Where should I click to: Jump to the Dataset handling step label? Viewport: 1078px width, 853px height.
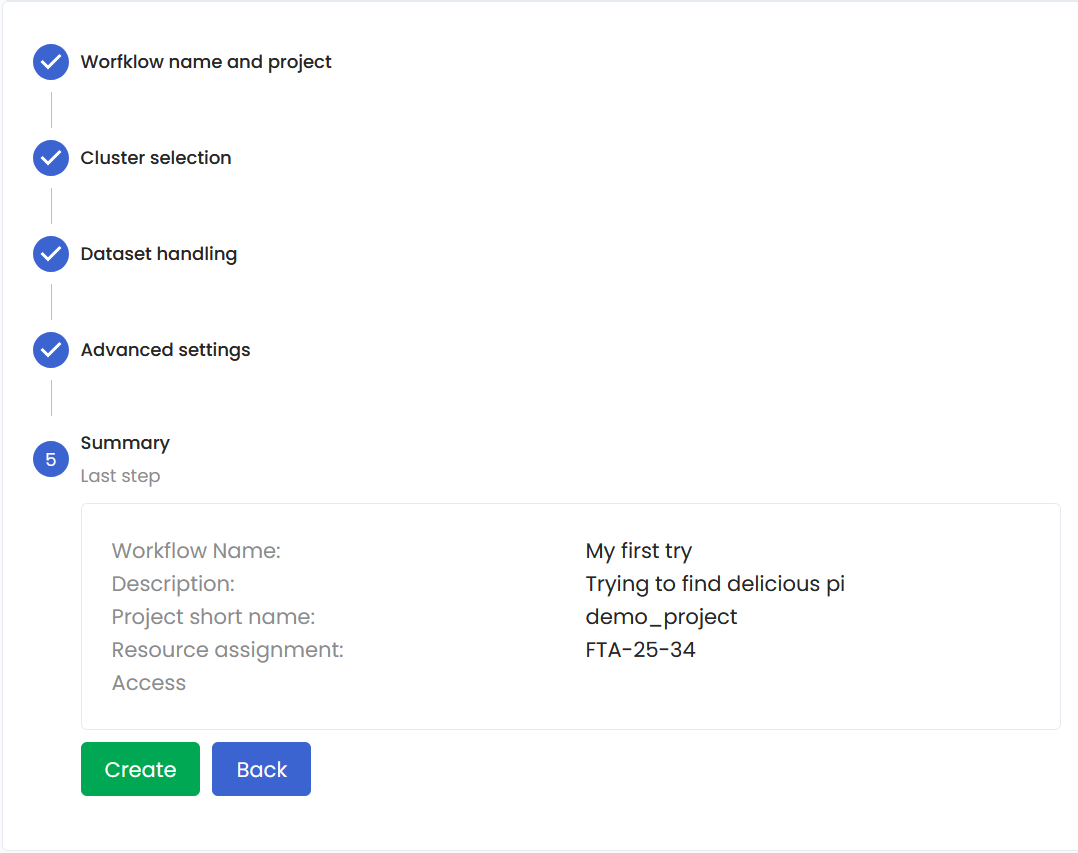click(159, 254)
